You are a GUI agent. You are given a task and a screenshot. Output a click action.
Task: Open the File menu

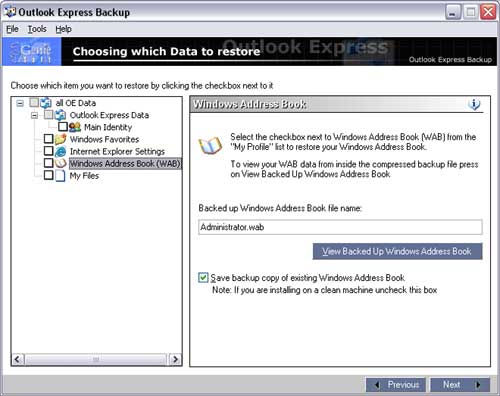(12, 29)
